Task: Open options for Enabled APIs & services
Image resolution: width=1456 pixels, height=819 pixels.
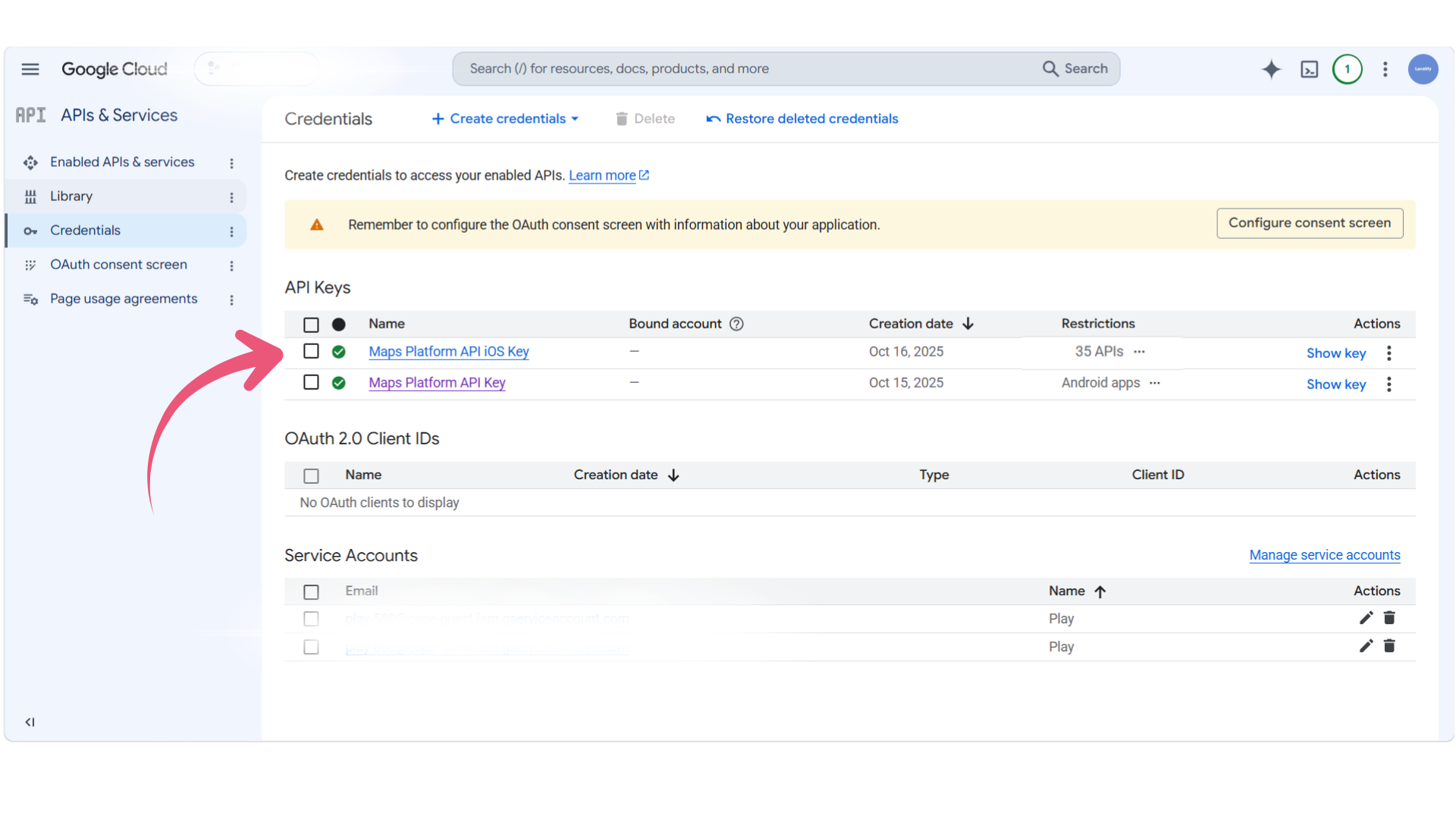Action: coord(231,163)
